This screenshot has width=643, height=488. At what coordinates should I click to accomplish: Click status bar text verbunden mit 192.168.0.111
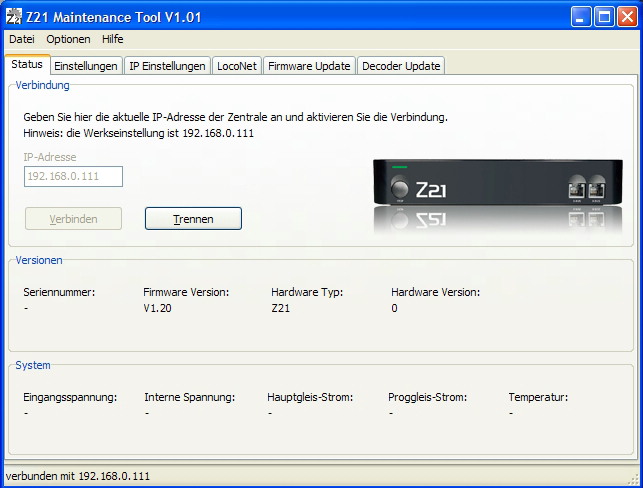78,476
